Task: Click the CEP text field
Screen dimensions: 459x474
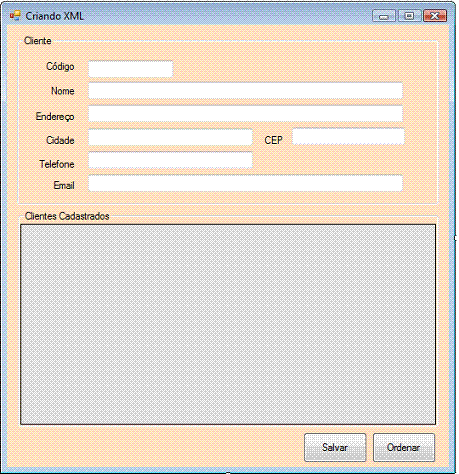Action: (348, 136)
